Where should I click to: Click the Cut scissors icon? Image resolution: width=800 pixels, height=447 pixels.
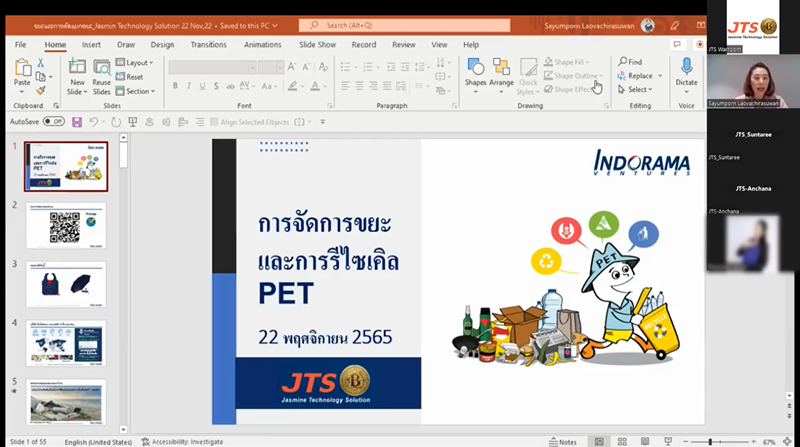pos(41,63)
